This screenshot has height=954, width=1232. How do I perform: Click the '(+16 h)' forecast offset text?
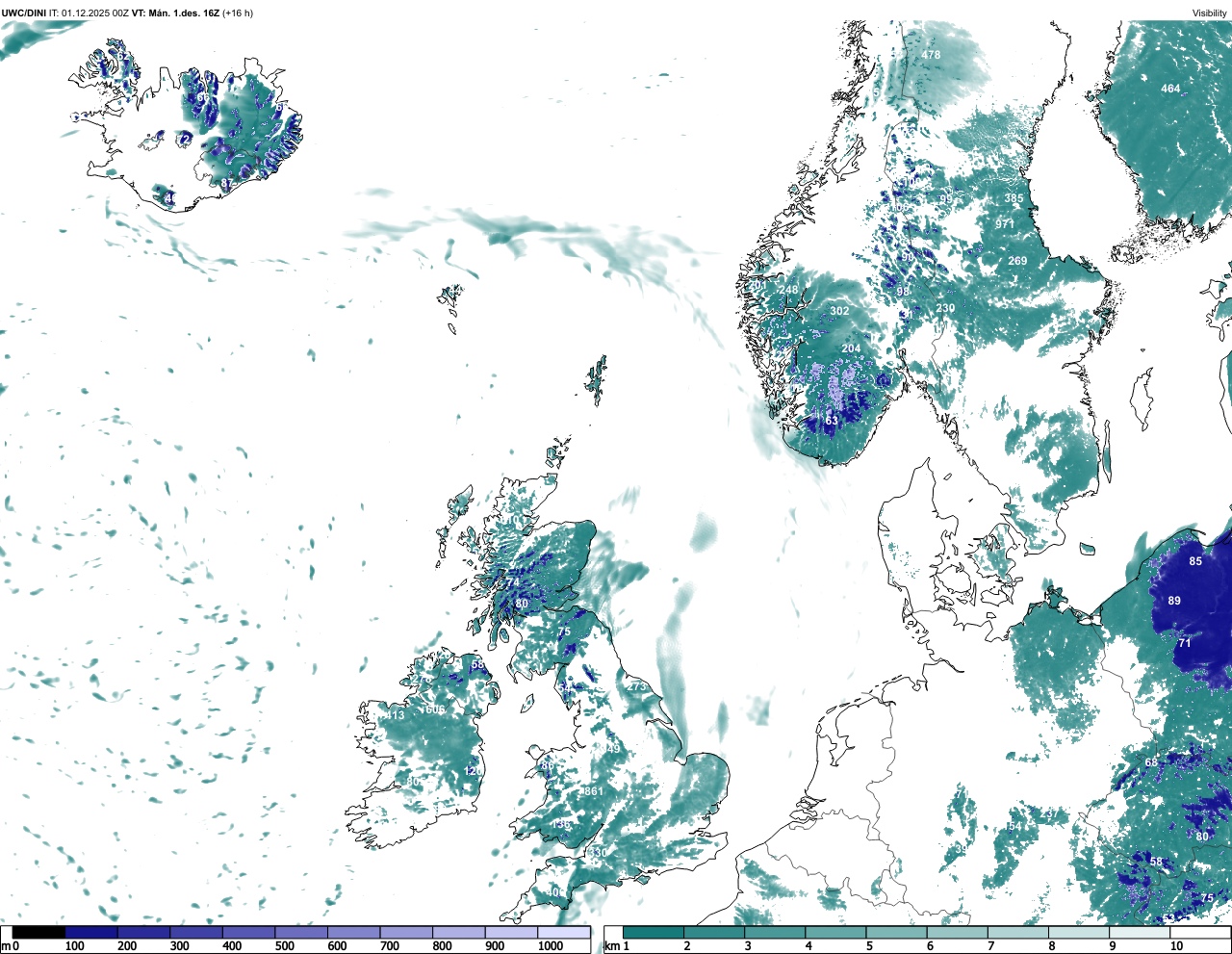point(238,13)
